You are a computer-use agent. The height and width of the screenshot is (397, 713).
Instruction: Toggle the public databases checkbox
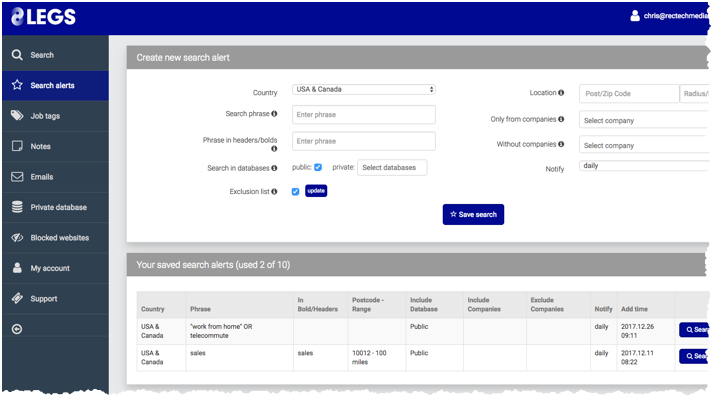click(x=318, y=167)
